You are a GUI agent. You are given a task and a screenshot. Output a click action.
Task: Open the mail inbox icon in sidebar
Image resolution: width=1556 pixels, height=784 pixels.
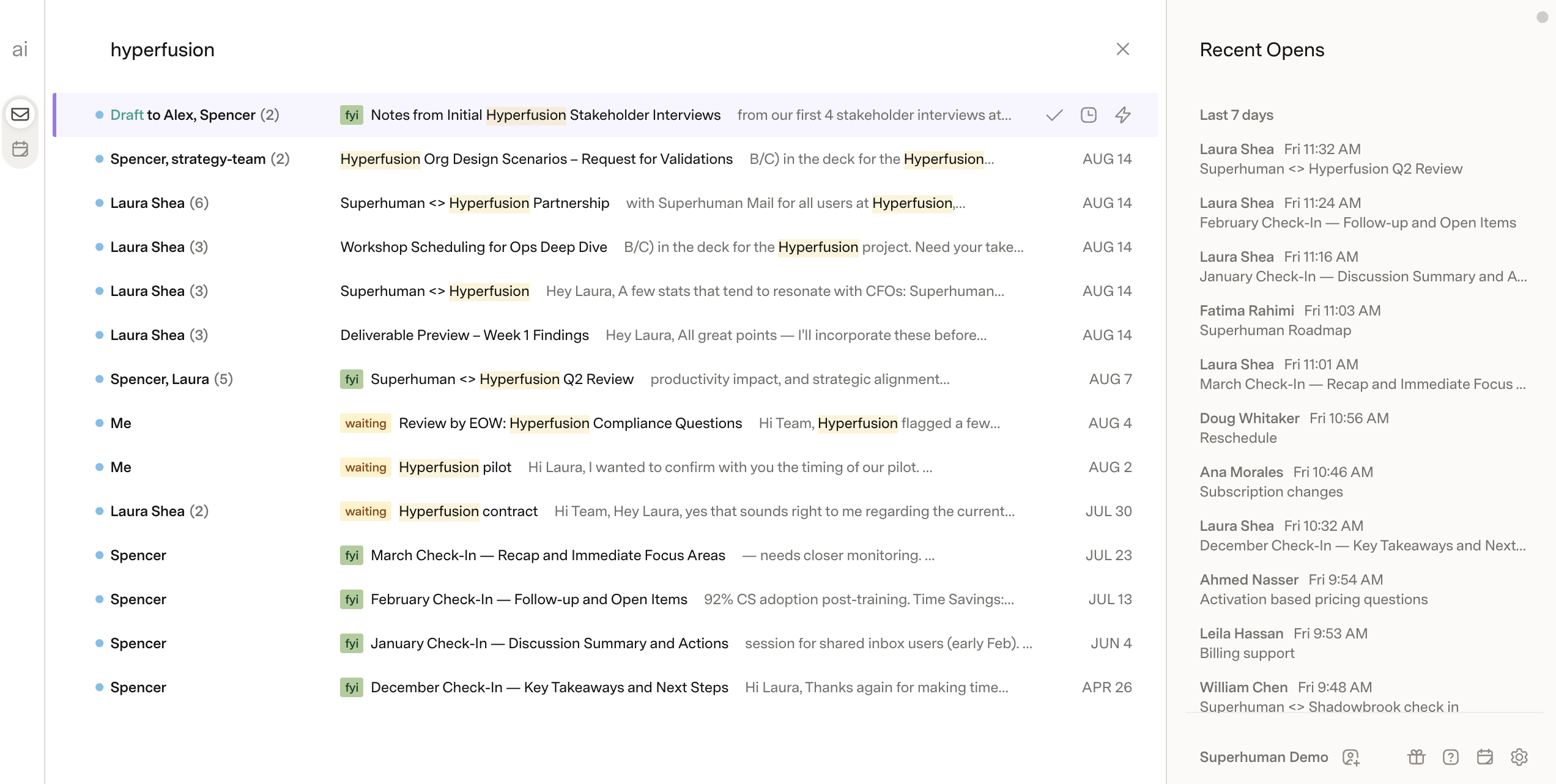click(20, 114)
